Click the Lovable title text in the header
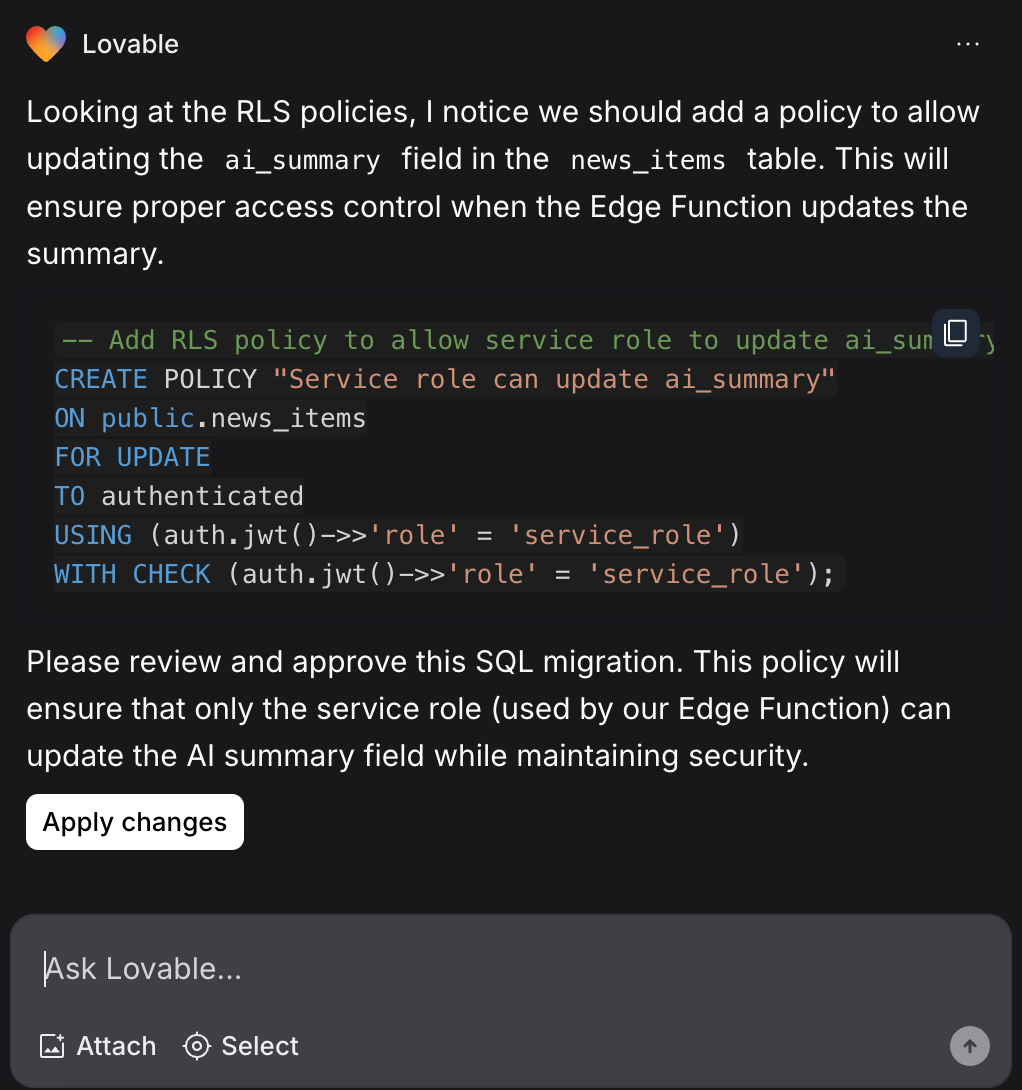The image size is (1022, 1090). point(131,43)
